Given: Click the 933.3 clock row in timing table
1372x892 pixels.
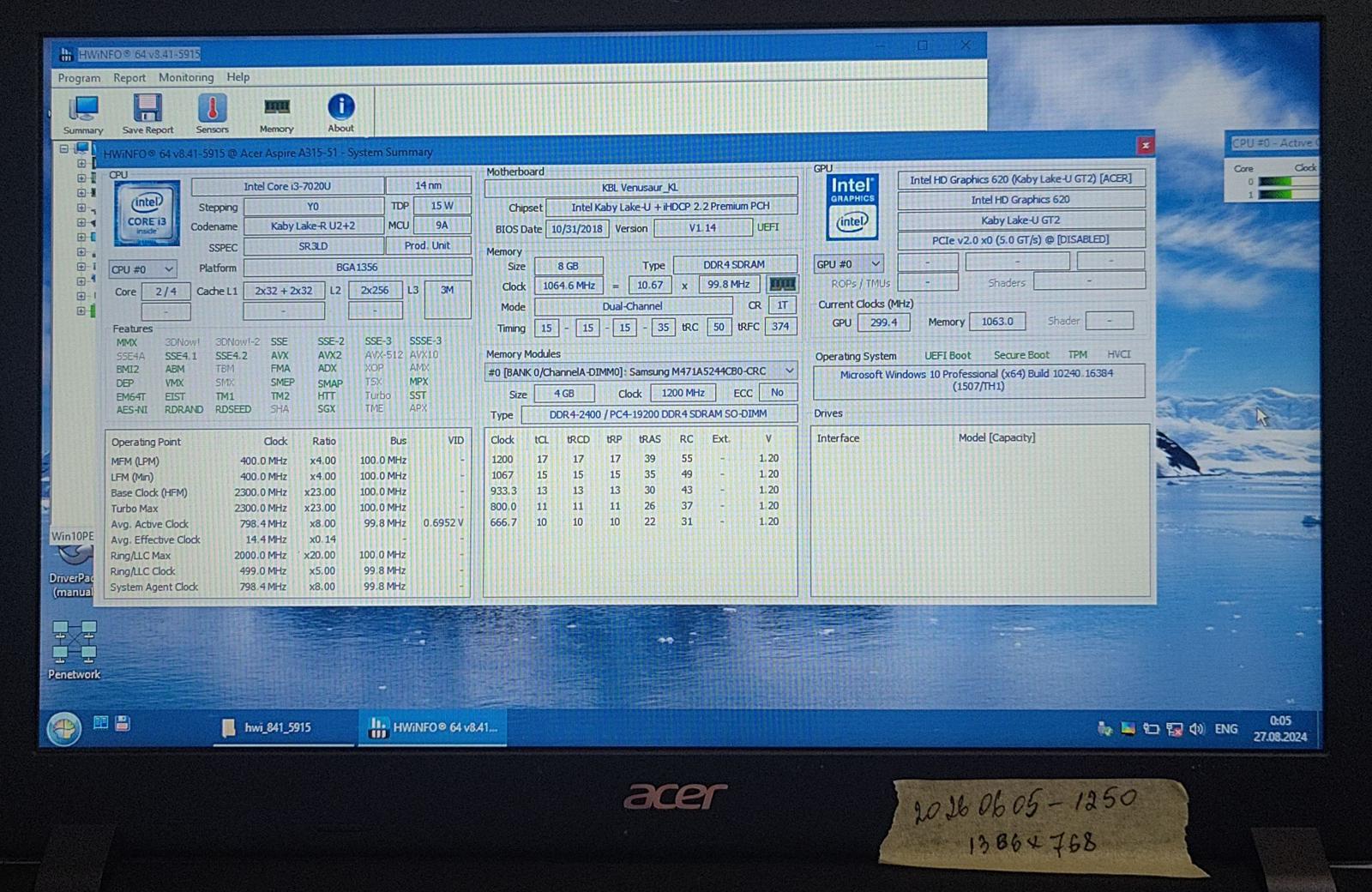Looking at the screenshot, I should tap(635, 491).
